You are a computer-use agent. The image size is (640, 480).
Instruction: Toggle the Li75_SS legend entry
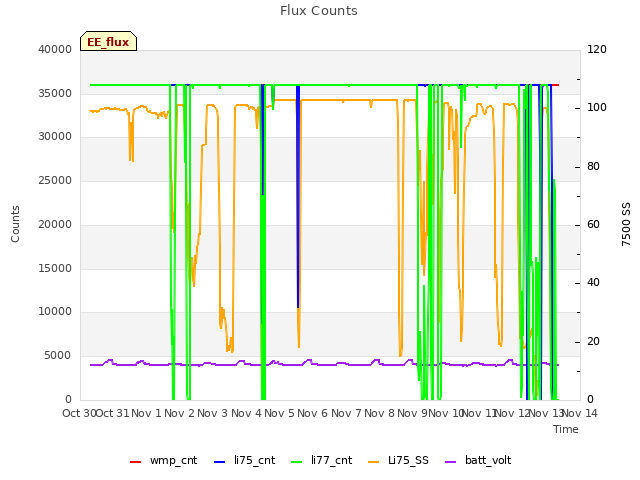tap(398, 460)
